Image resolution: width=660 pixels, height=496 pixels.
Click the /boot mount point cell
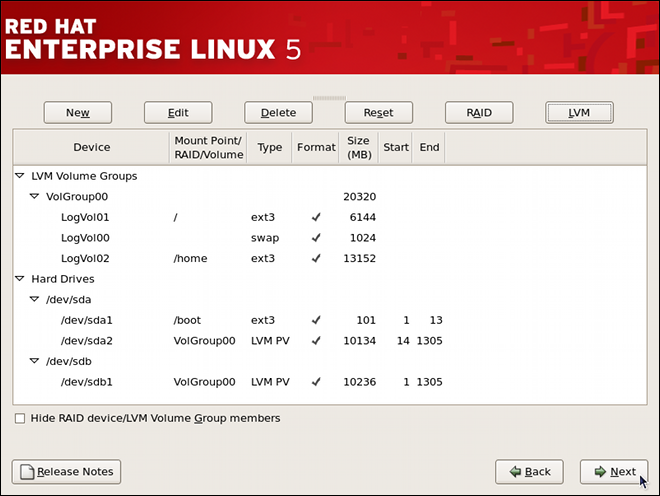point(187,320)
